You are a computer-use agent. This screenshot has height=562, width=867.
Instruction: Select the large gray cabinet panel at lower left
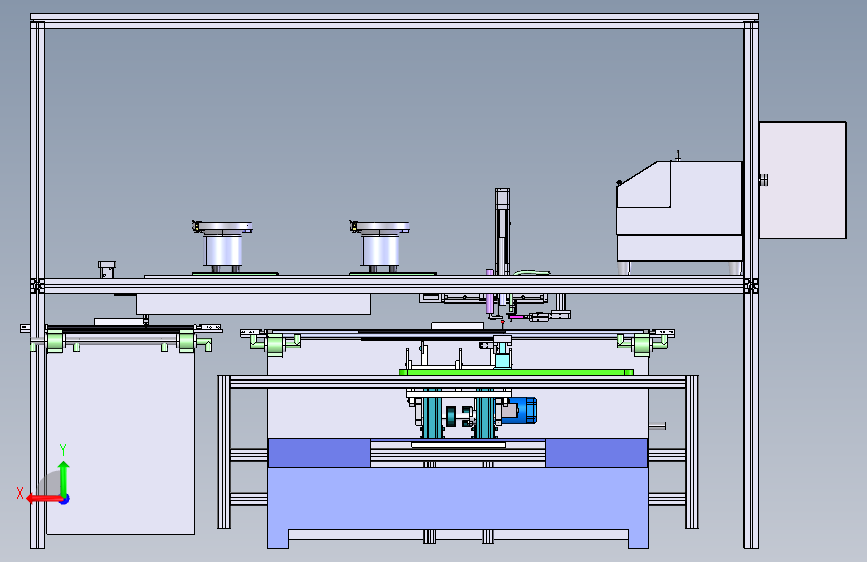(121, 439)
